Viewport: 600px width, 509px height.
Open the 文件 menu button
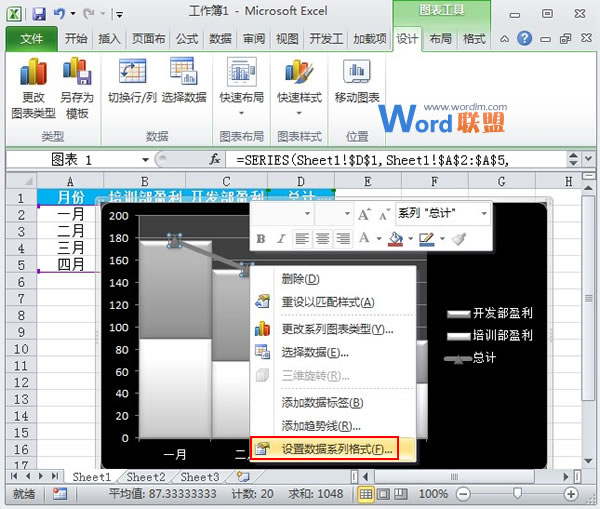pyautogui.click(x=31, y=39)
